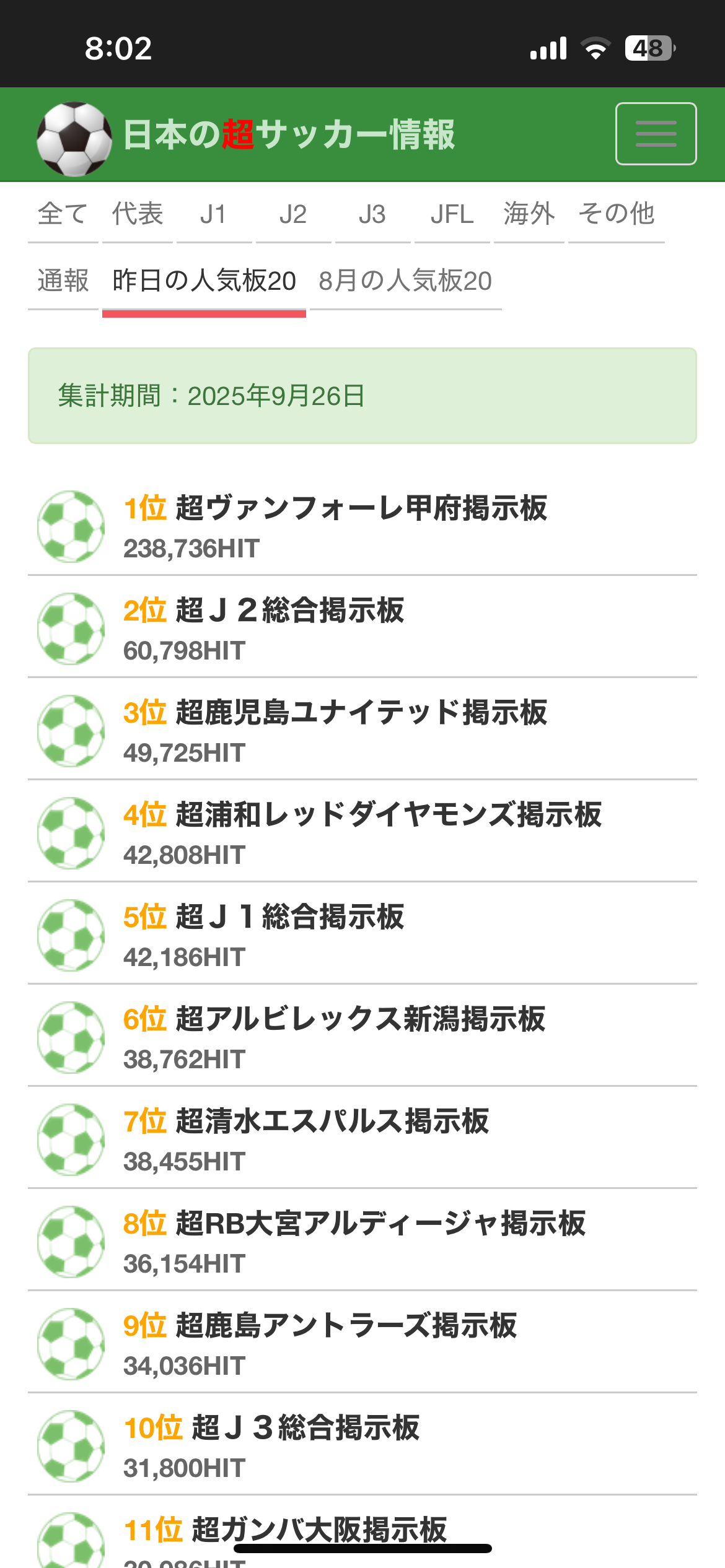Tap ball icon beside 8位 RB大宮アルディージャ
The image size is (725, 1568).
(71, 1242)
